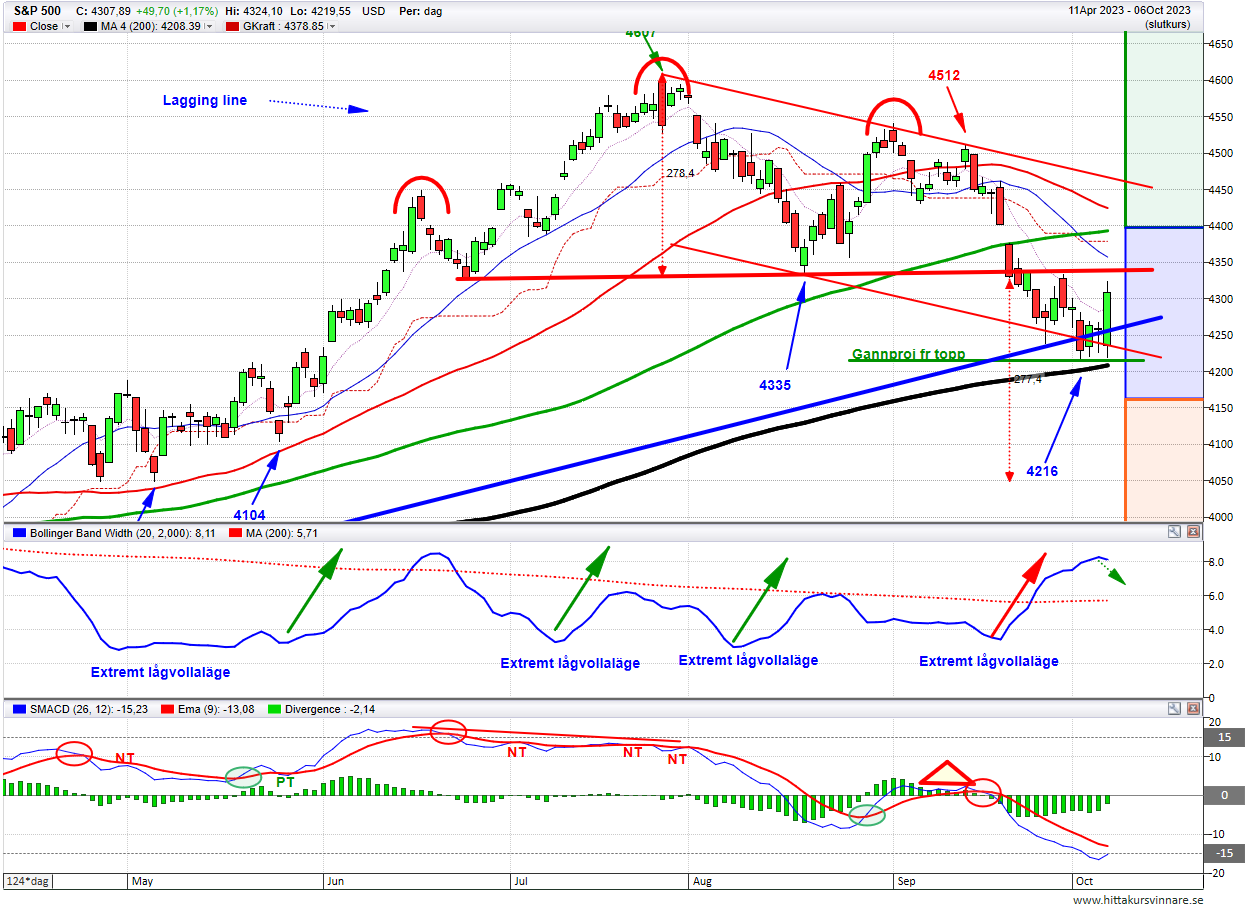Close the Bollinger Band Width panel
Image resolution: width=1248 pixels, height=905 pixels.
1193,532
